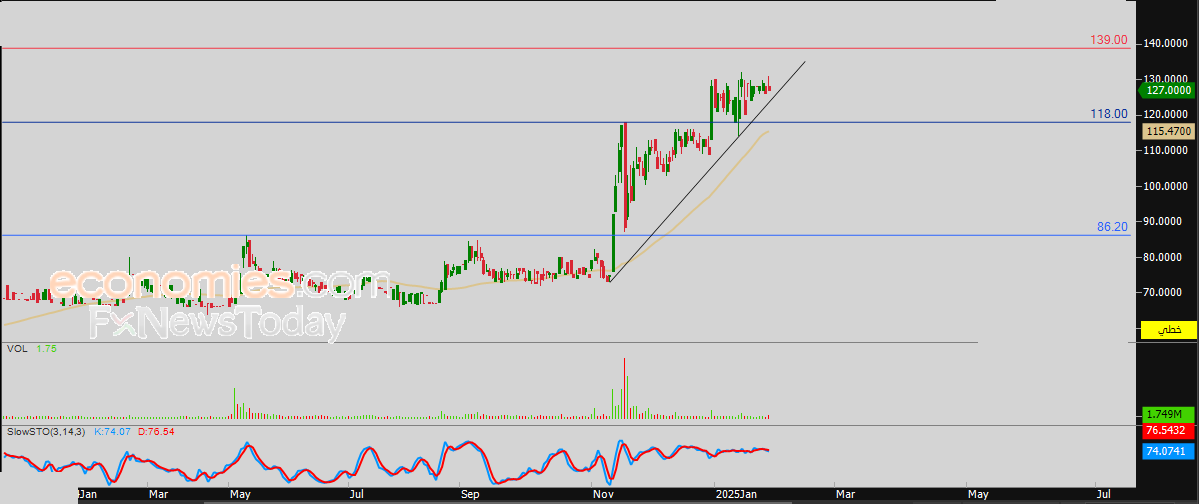
Task: Click the blue 86.20 support level label
Action: tap(1111, 227)
